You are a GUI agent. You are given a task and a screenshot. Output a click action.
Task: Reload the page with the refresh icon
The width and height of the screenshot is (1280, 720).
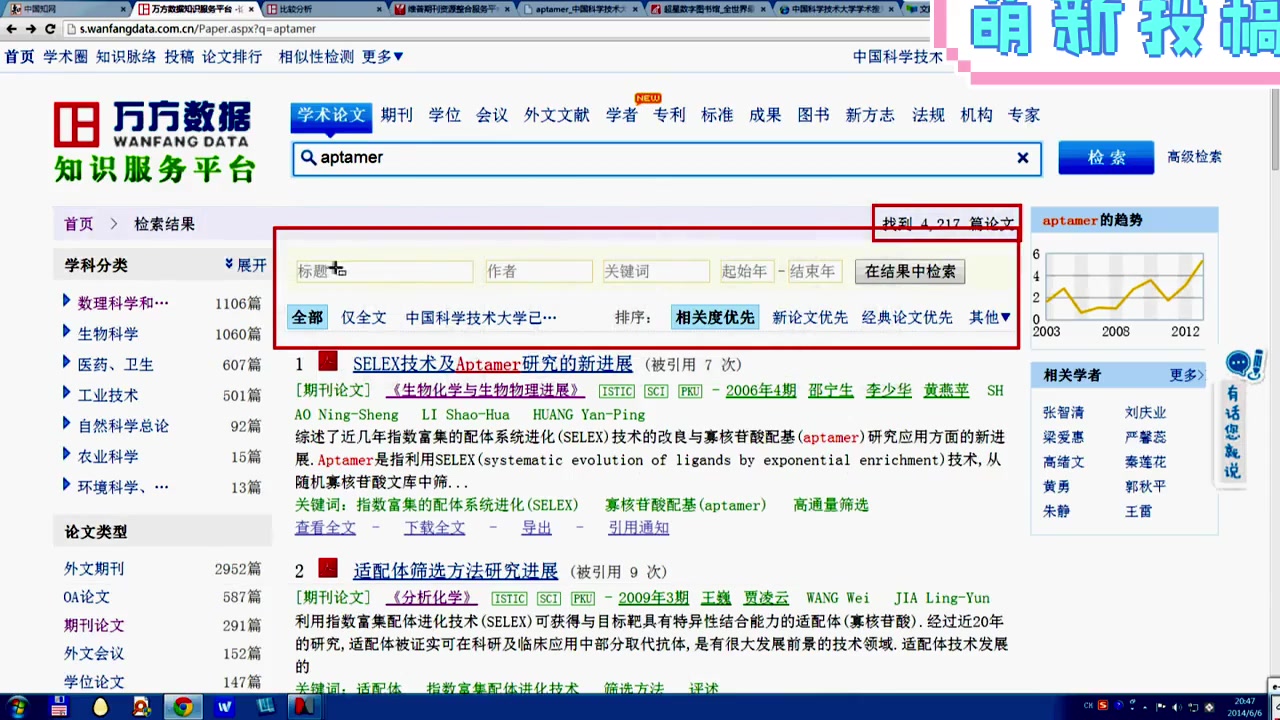pos(51,29)
